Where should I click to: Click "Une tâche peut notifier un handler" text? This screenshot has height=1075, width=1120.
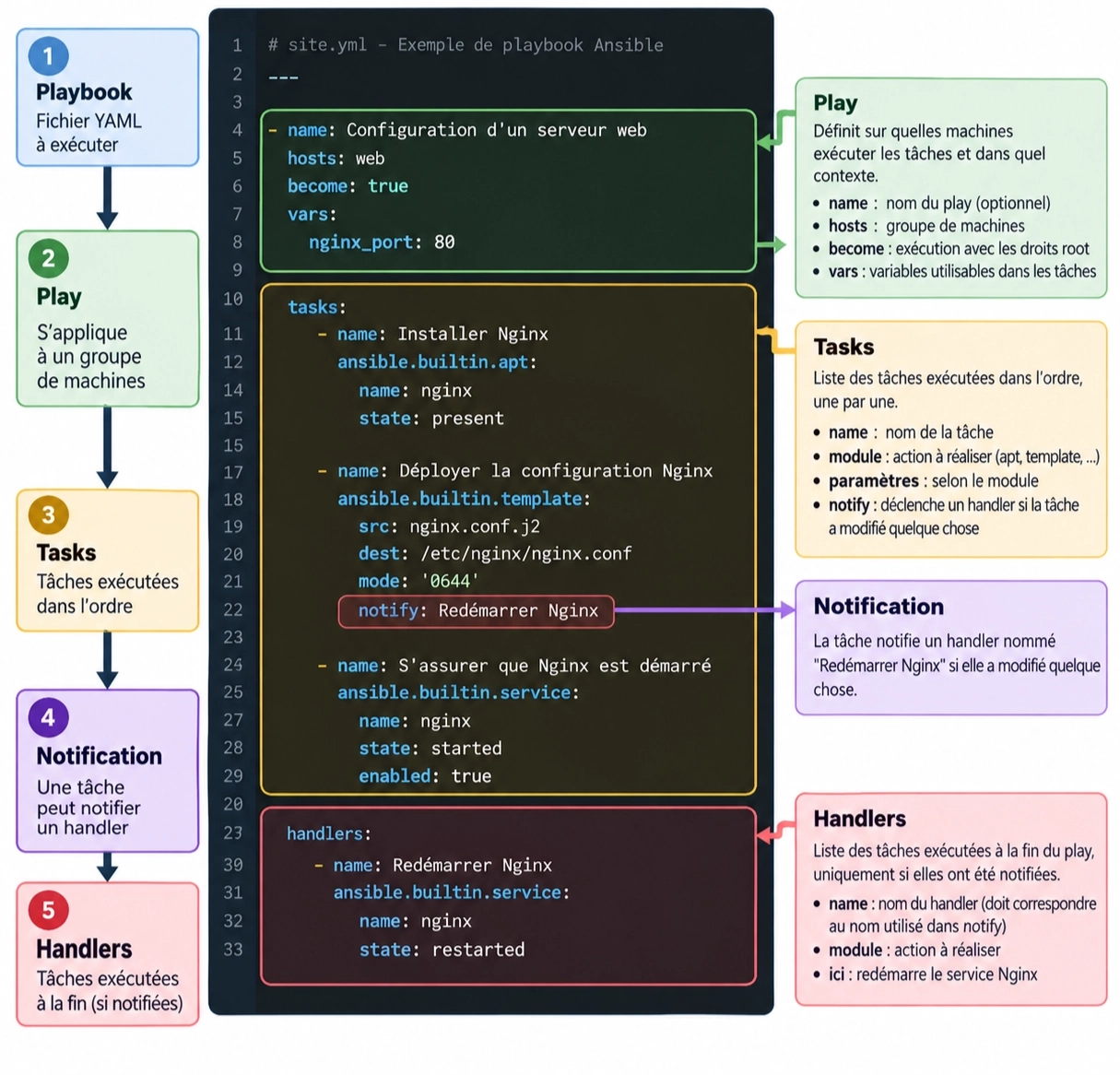point(88,808)
